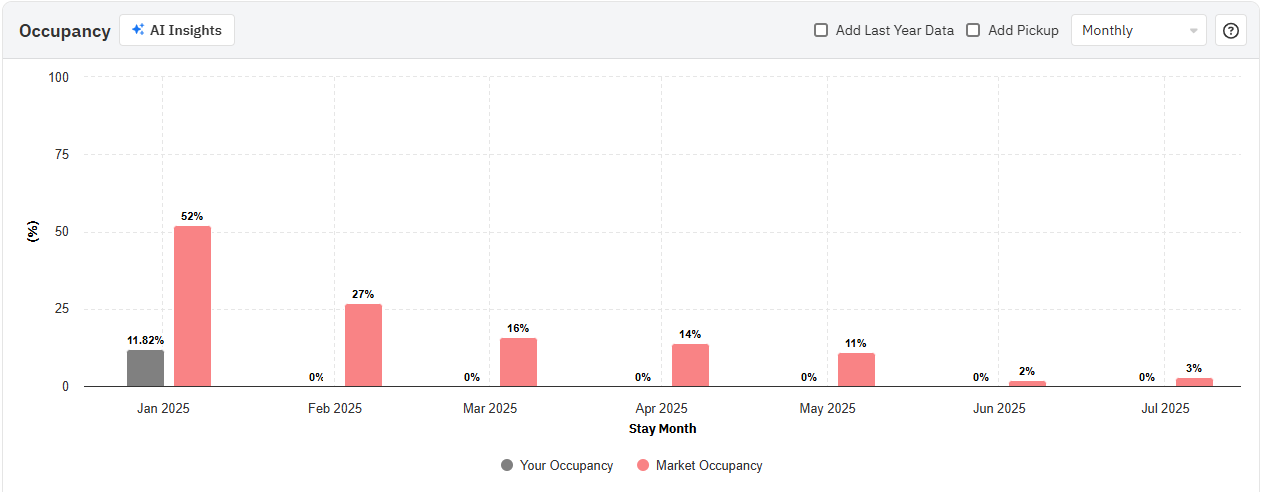Click the Market Occupancy legend label
Image resolution: width=1261 pixels, height=492 pixels.
pyautogui.click(x=709, y=465)
